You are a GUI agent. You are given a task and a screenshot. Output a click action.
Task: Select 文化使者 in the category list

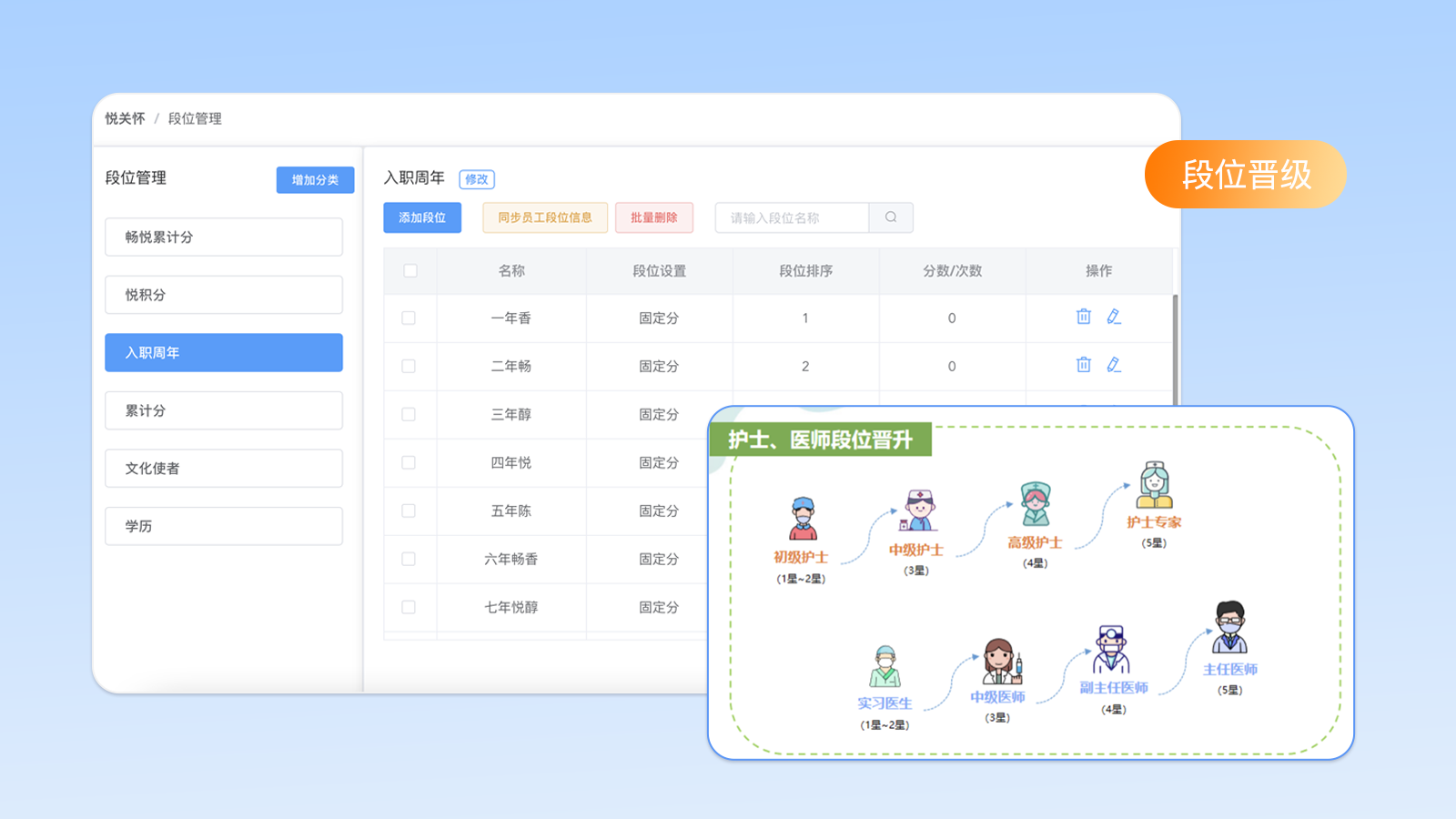click(x=224, y=468)
